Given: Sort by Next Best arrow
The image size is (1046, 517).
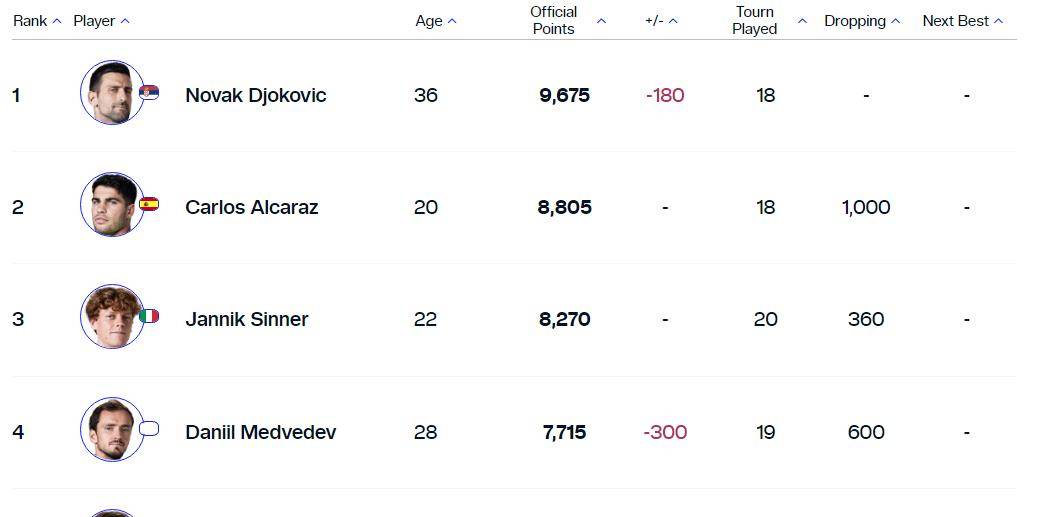Looking at the screenshot, I should point(999,21).
